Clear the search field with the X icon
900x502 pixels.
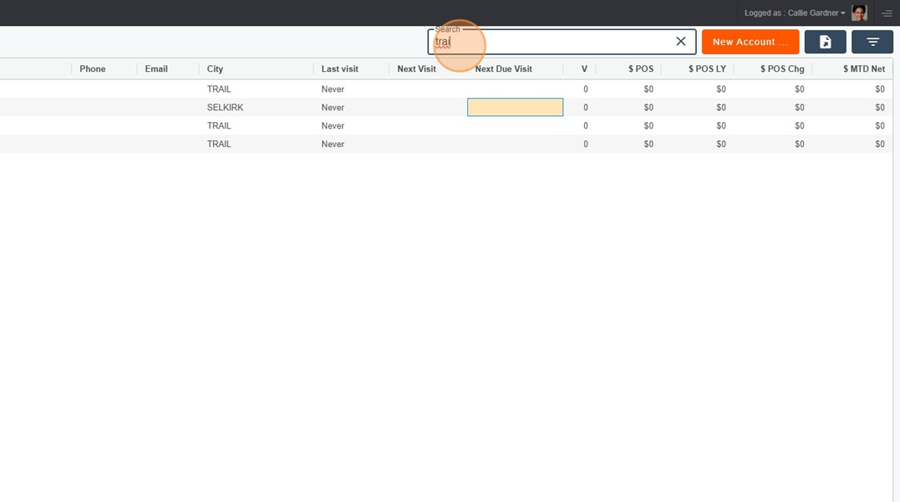680,41
